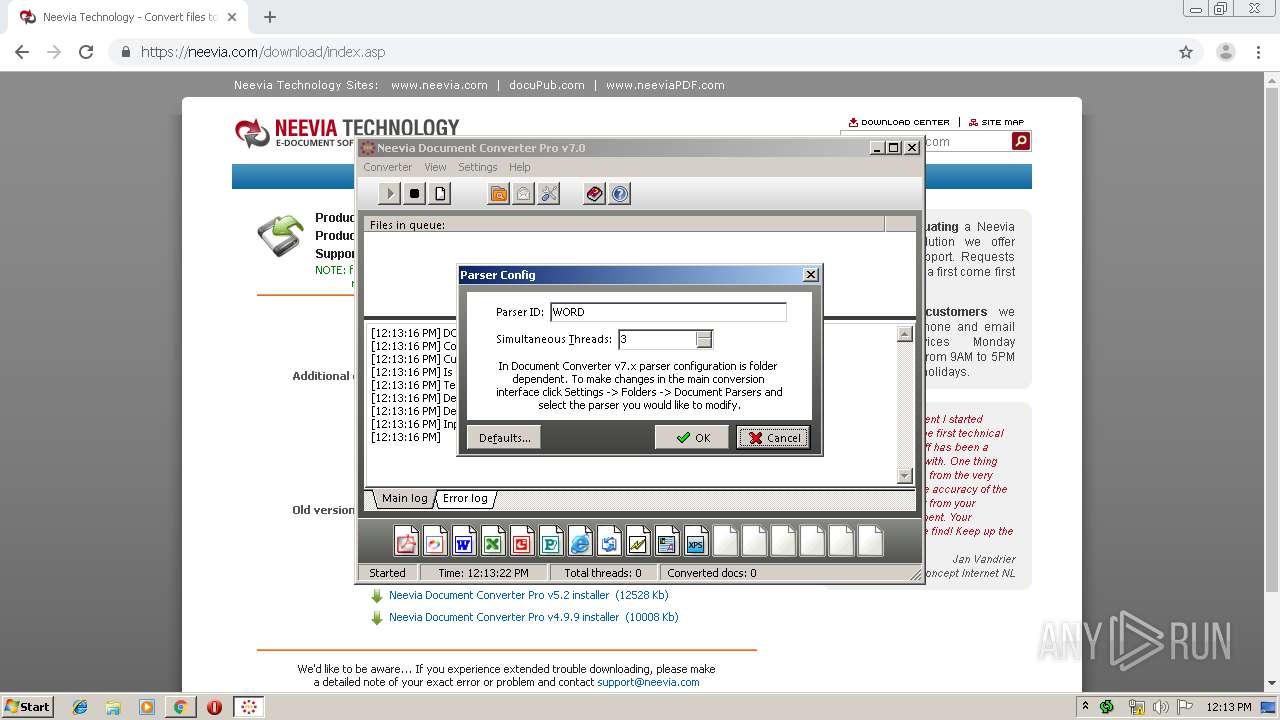The width and height of the screenshot is (1280, 720).
Task: Open the Settings menu
Action: 478,167
